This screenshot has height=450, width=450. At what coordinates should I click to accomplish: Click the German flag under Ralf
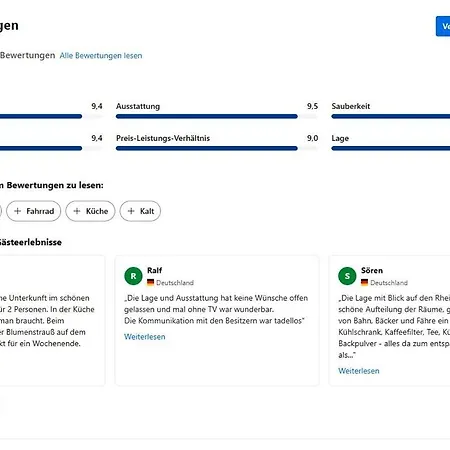(151, 283)
